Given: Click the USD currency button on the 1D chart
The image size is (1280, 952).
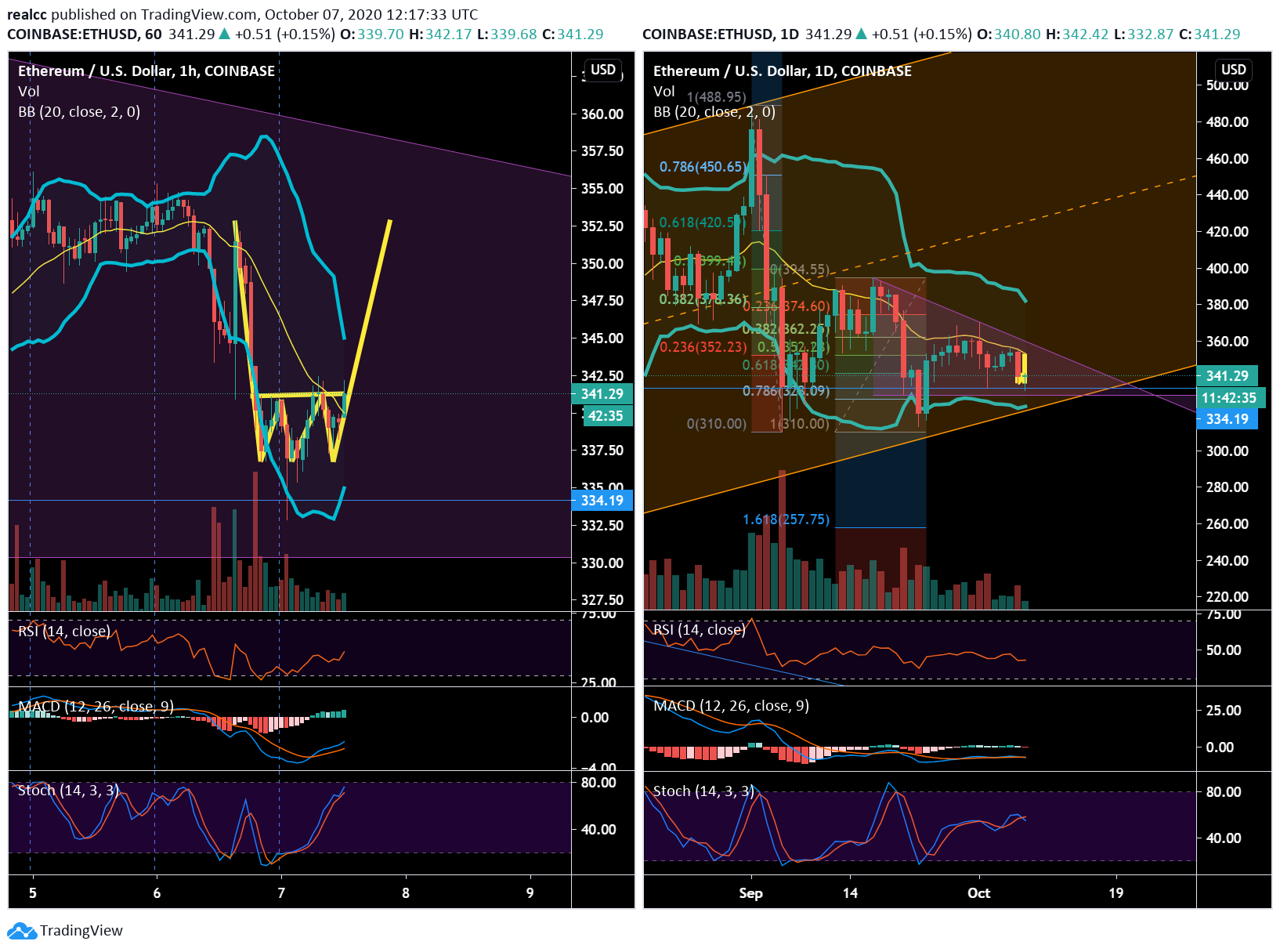Looking at the screenshot, I should click(1233, 70).
